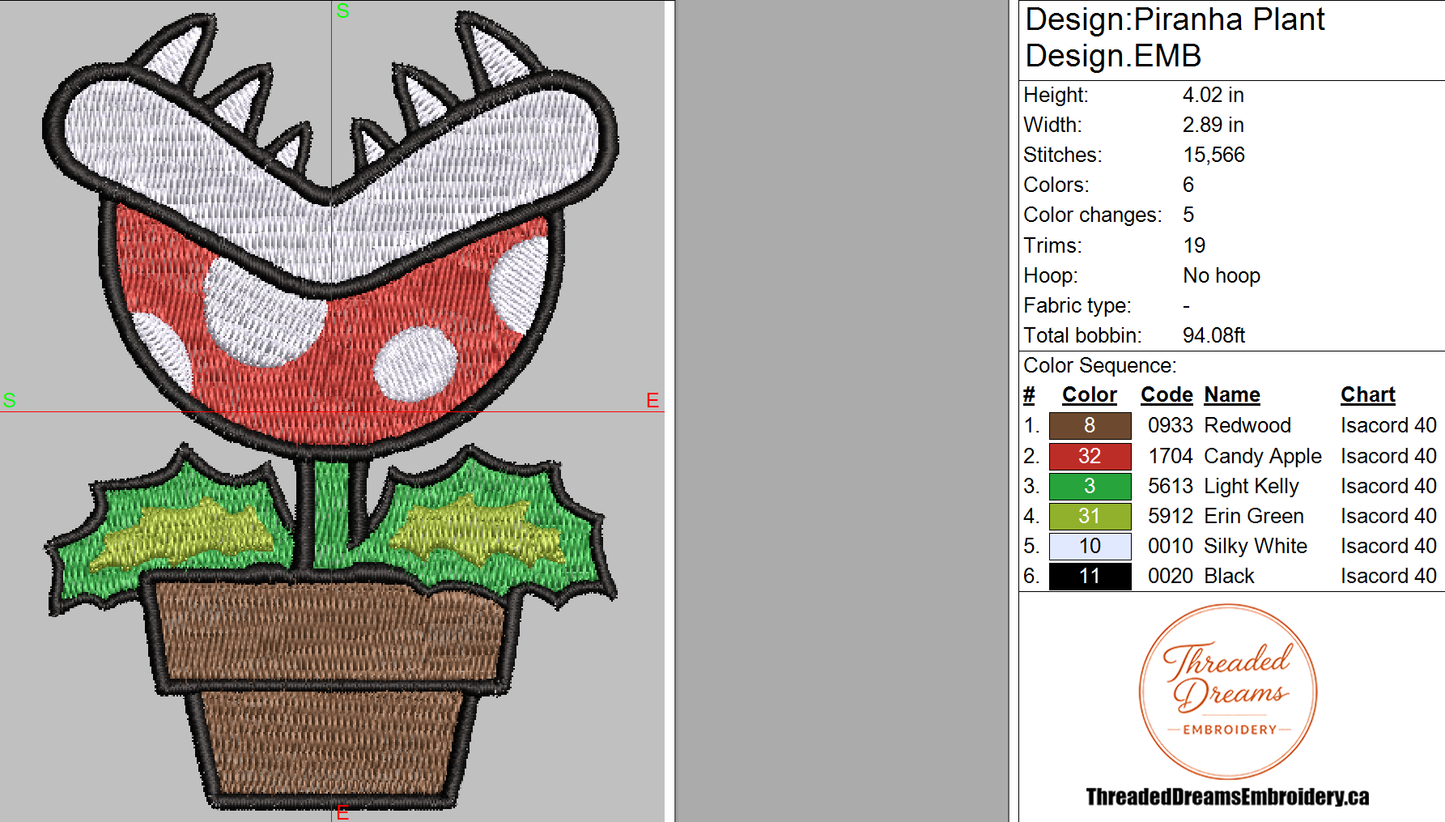The width and height of the screenshot is (1445, 822).
Task: Click the thread name 'Black'
Action: point(1229,576)
